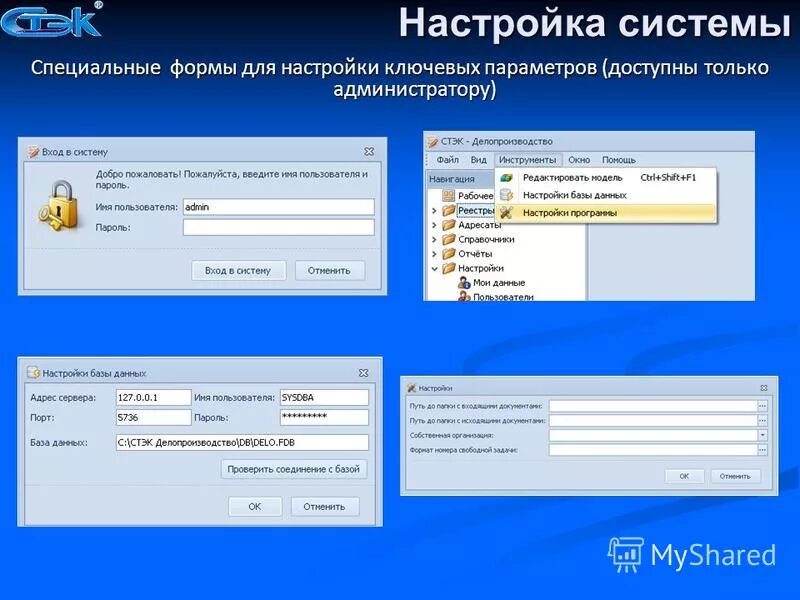
Task: Click the user icon next to 'Мои данные'
Action: 464,283
